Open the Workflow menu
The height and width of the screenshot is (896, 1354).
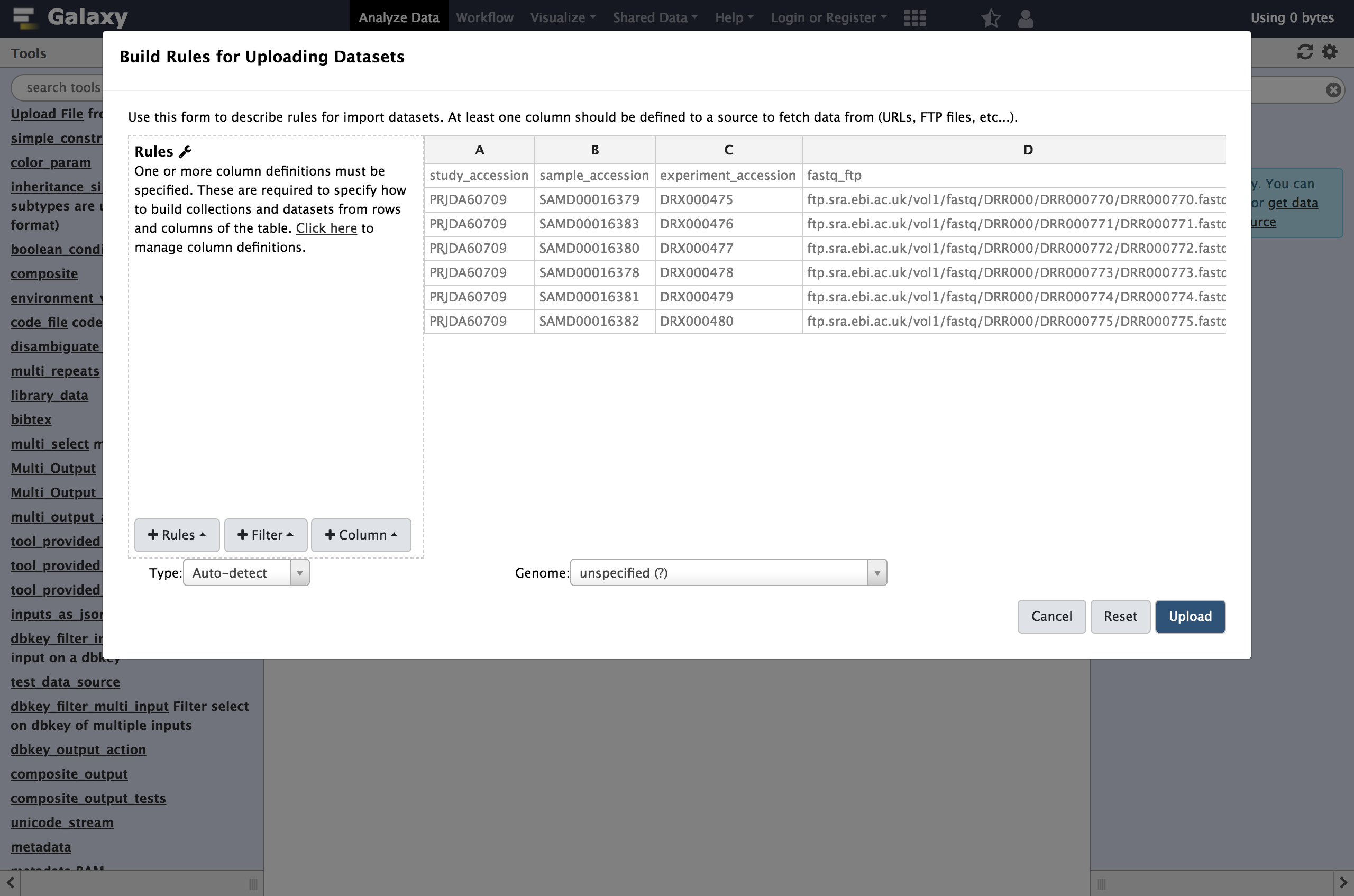coord(485,15)
